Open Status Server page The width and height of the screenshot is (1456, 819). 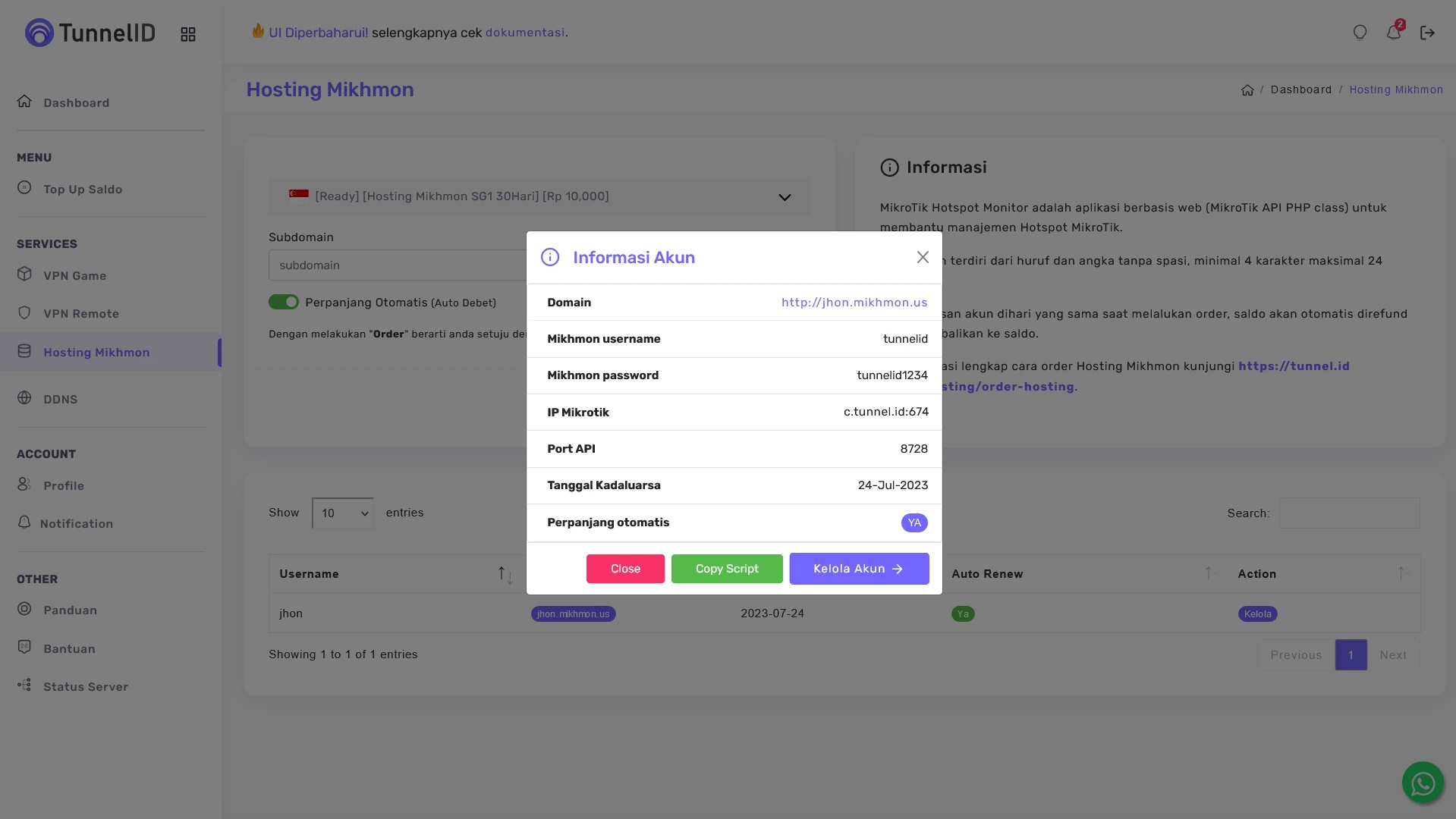point(86,687)
